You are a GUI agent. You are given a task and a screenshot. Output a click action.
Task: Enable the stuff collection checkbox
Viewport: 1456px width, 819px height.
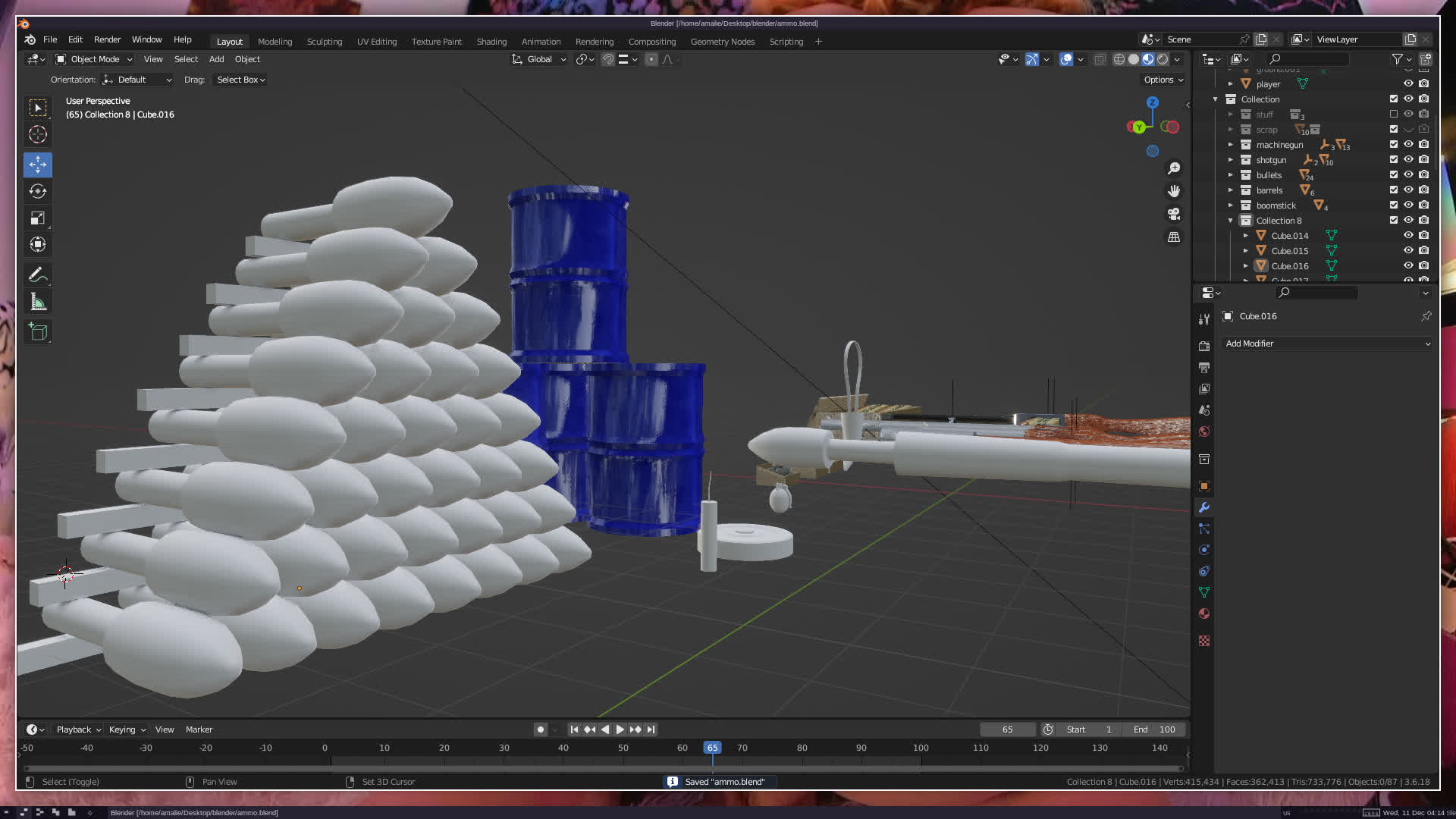pyautogui.click(x=1394, y=115)
